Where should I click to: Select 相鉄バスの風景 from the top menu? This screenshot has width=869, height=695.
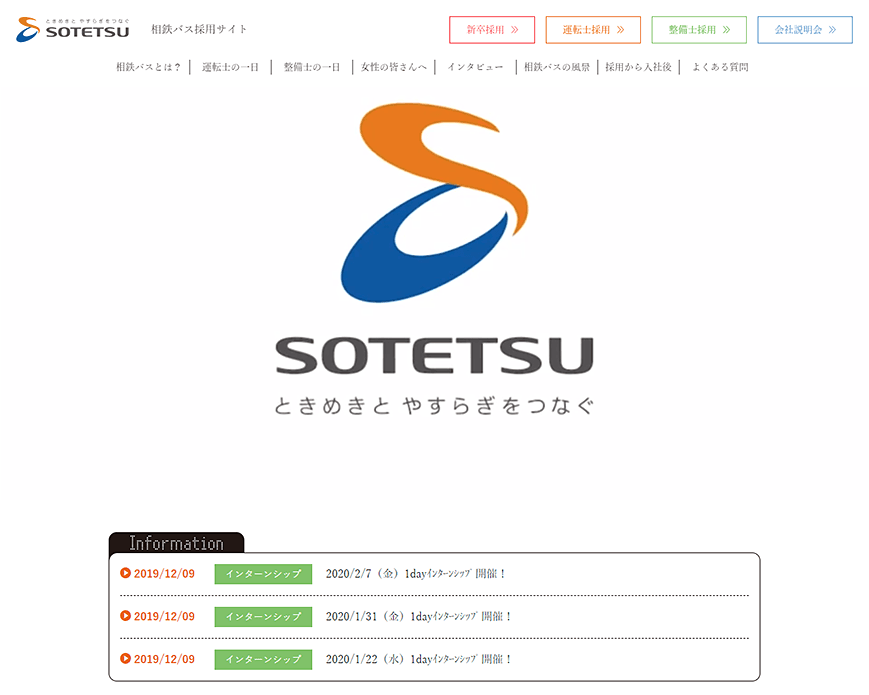pos(557,66)
